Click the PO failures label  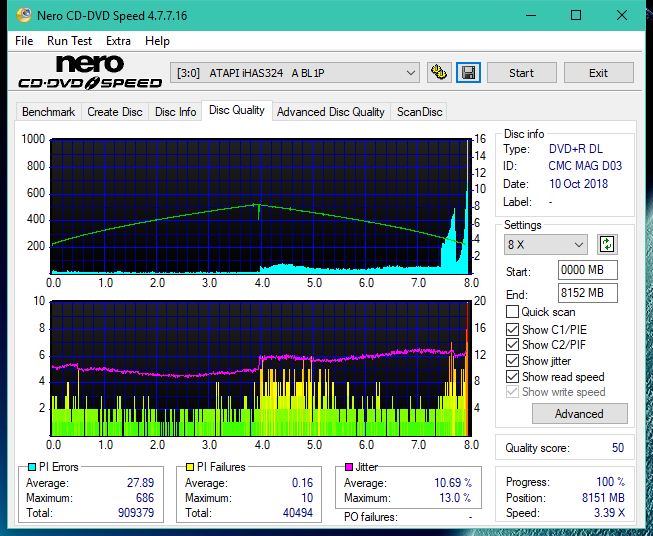pos(371,517)
